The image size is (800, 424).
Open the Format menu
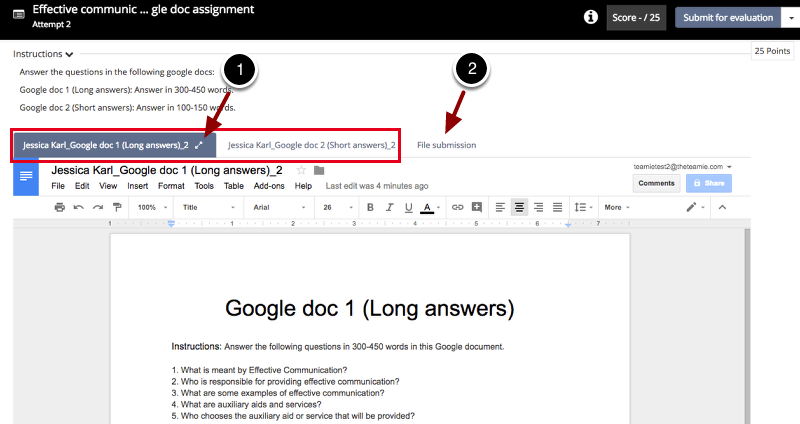(171, 186)
